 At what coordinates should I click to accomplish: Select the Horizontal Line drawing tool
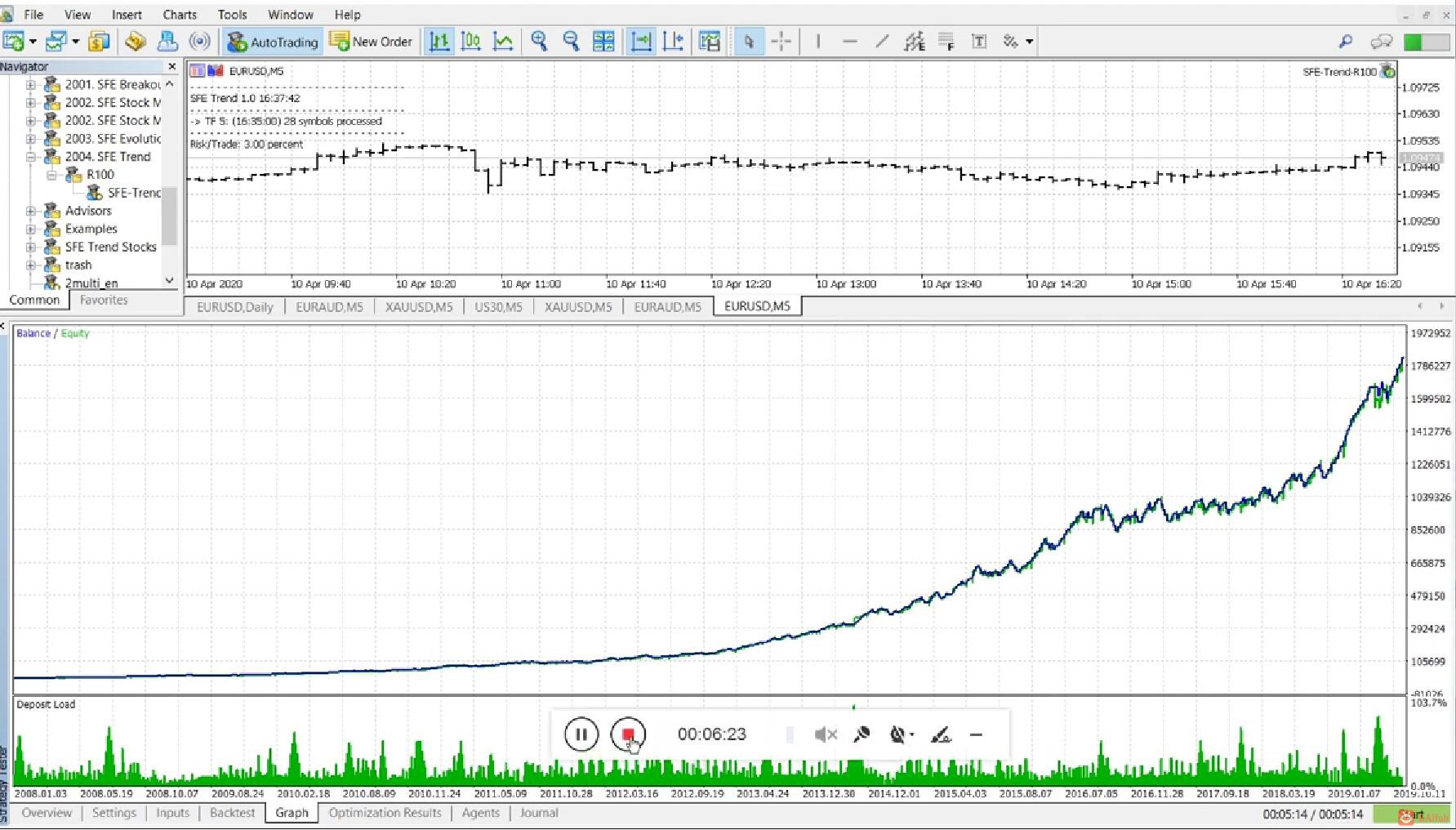point(849,41)
